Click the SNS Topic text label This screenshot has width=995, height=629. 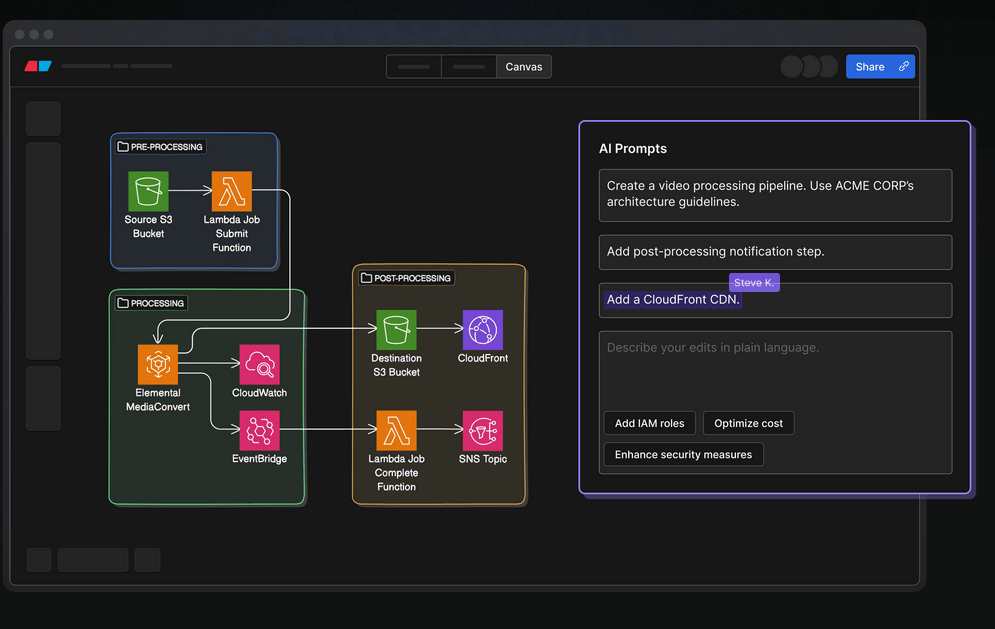click(483, 459)
